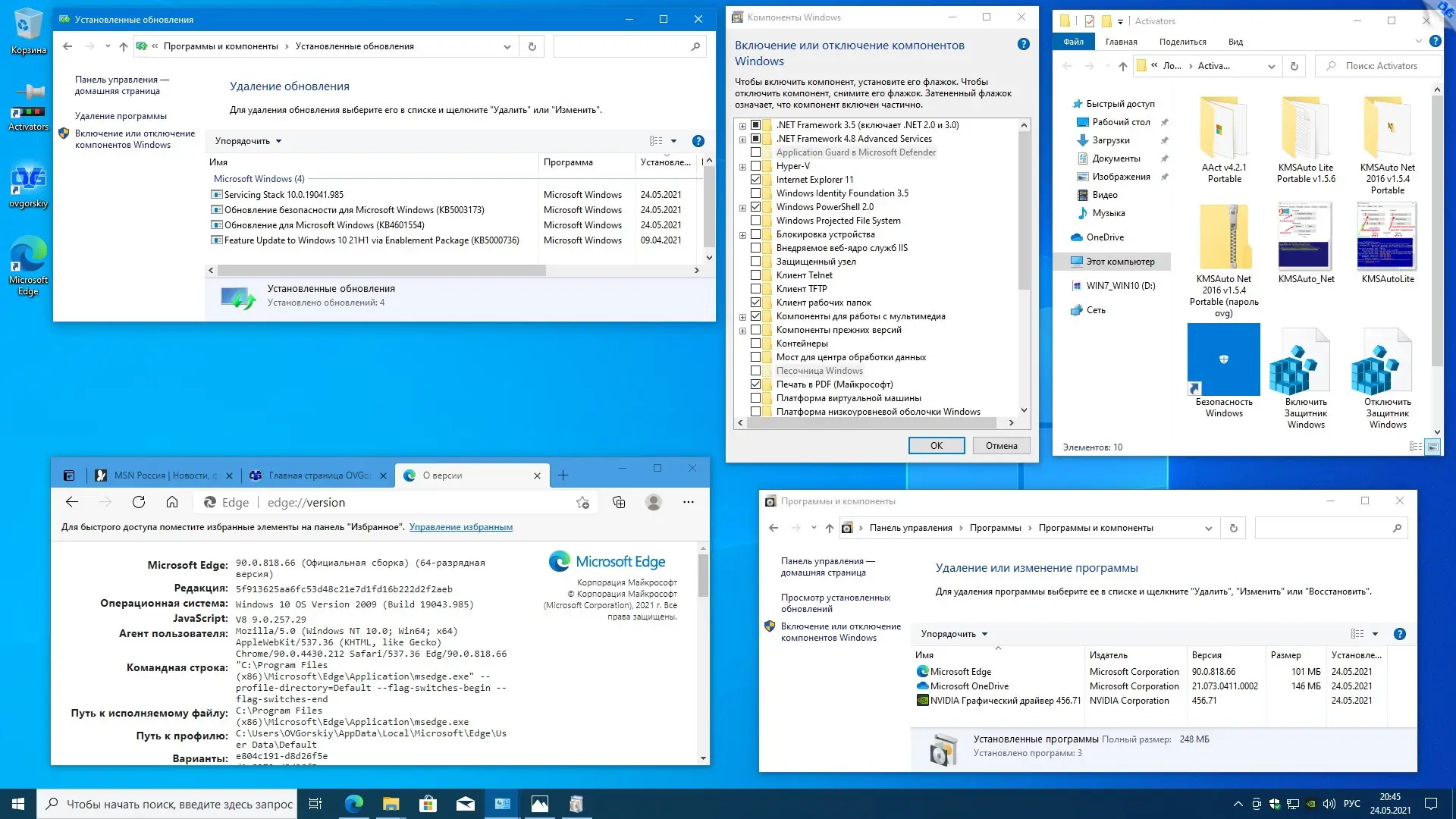Click the Edge refresh page icon
The width and height of the screenshot is (1456, 819).
coord(139,502)
